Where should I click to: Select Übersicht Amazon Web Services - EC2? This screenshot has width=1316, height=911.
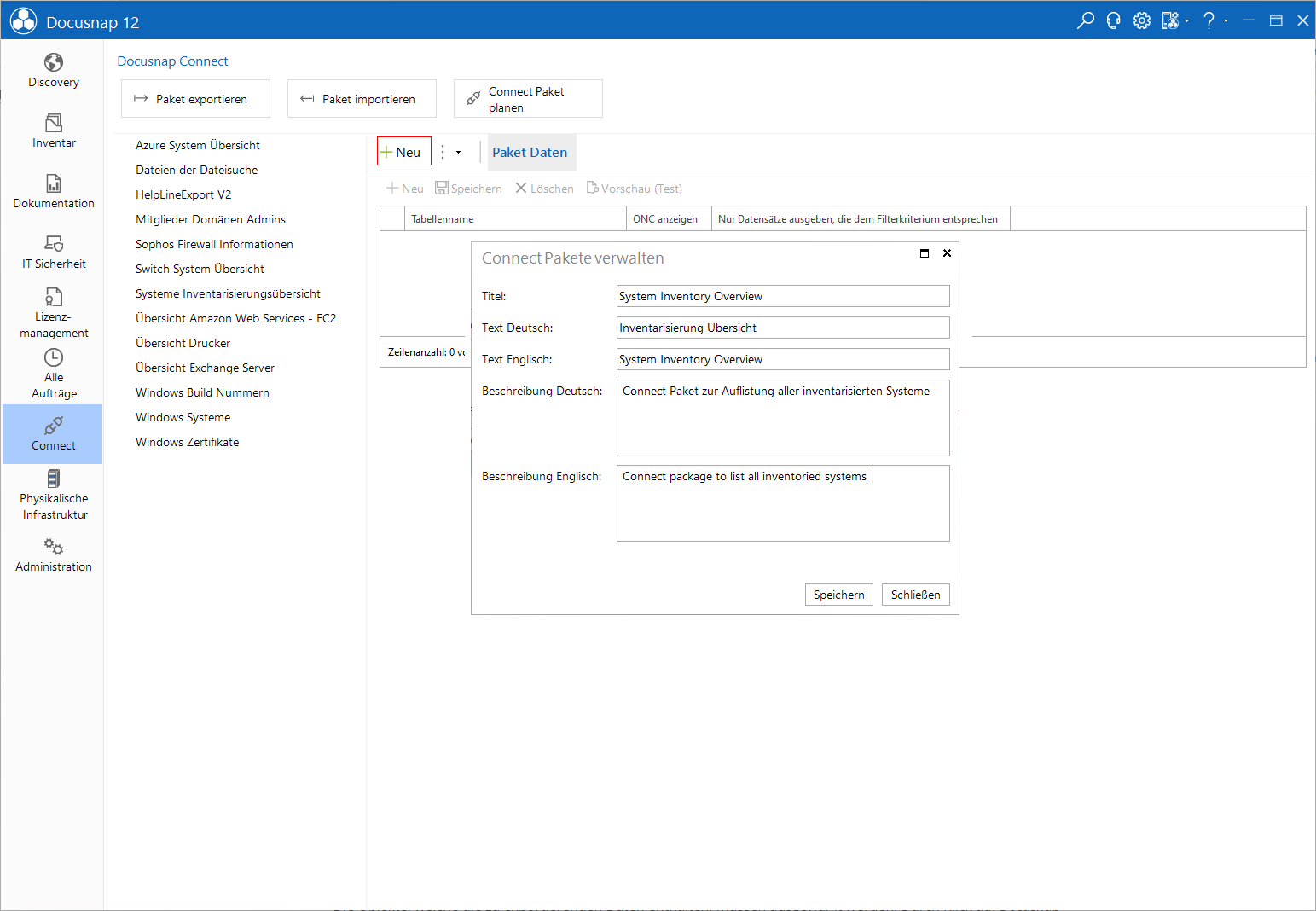point(236,318)
